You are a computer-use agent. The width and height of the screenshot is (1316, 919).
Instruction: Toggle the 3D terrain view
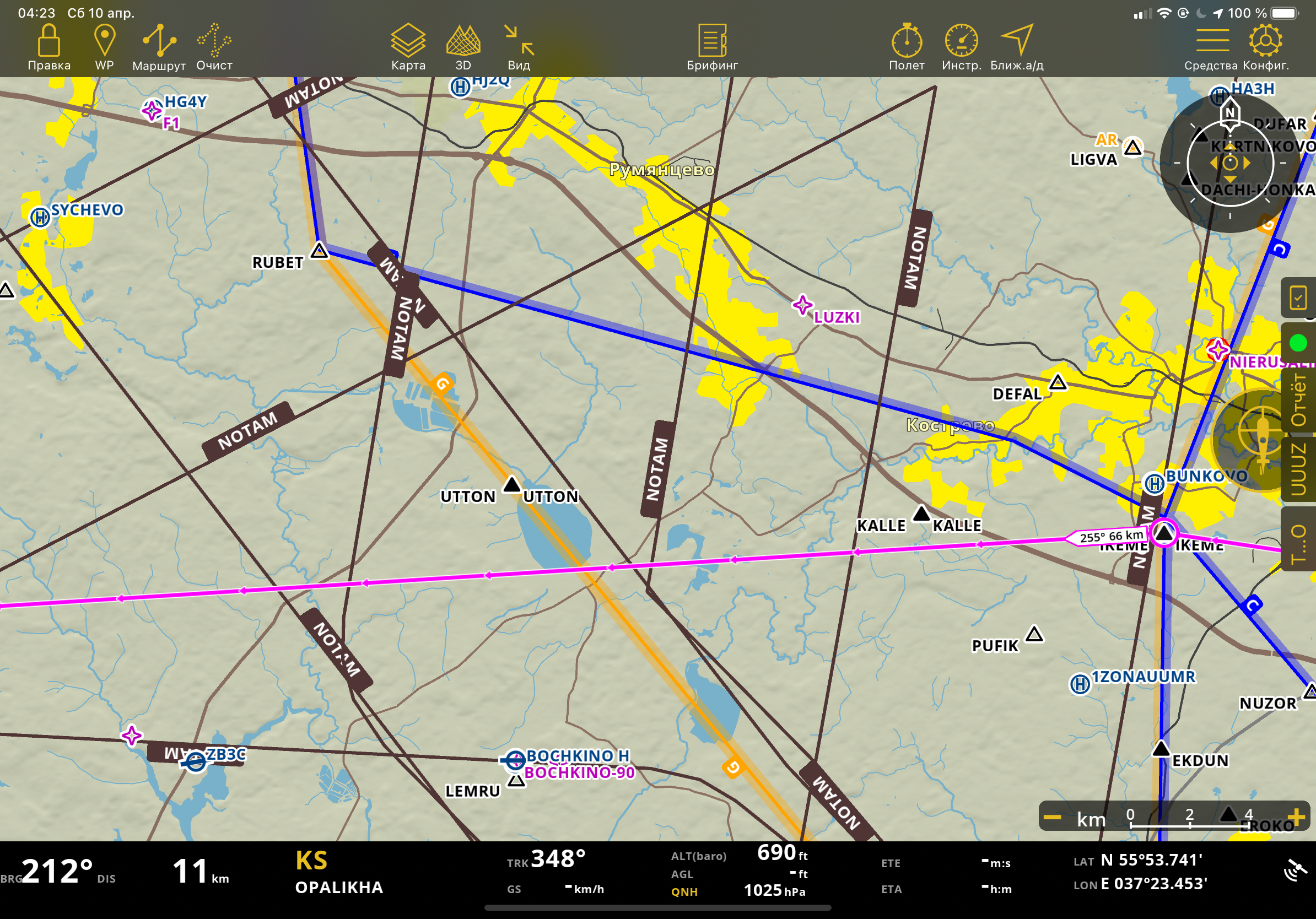[x=463, y=41]
